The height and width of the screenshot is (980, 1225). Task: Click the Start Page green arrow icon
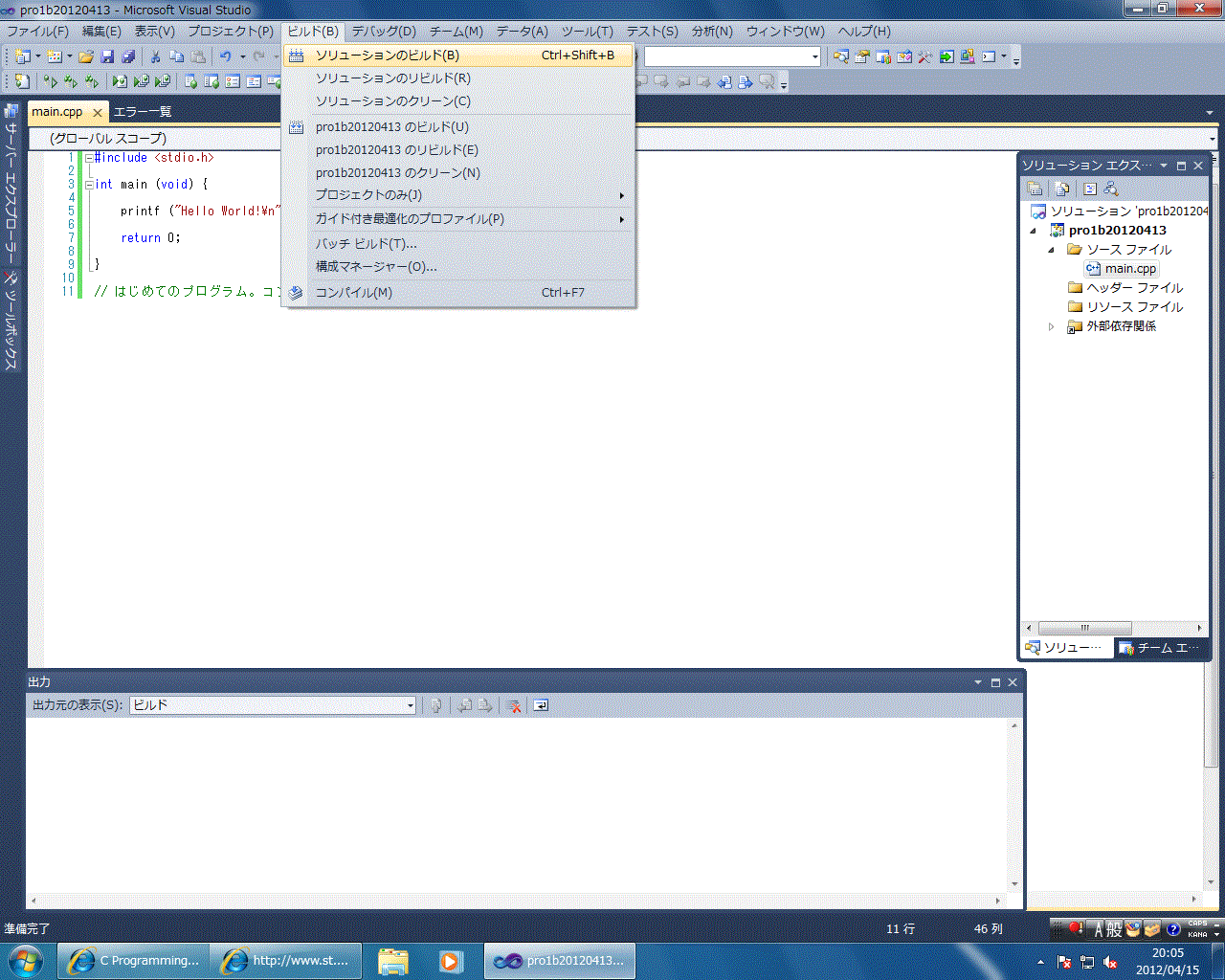click(947, 56)
